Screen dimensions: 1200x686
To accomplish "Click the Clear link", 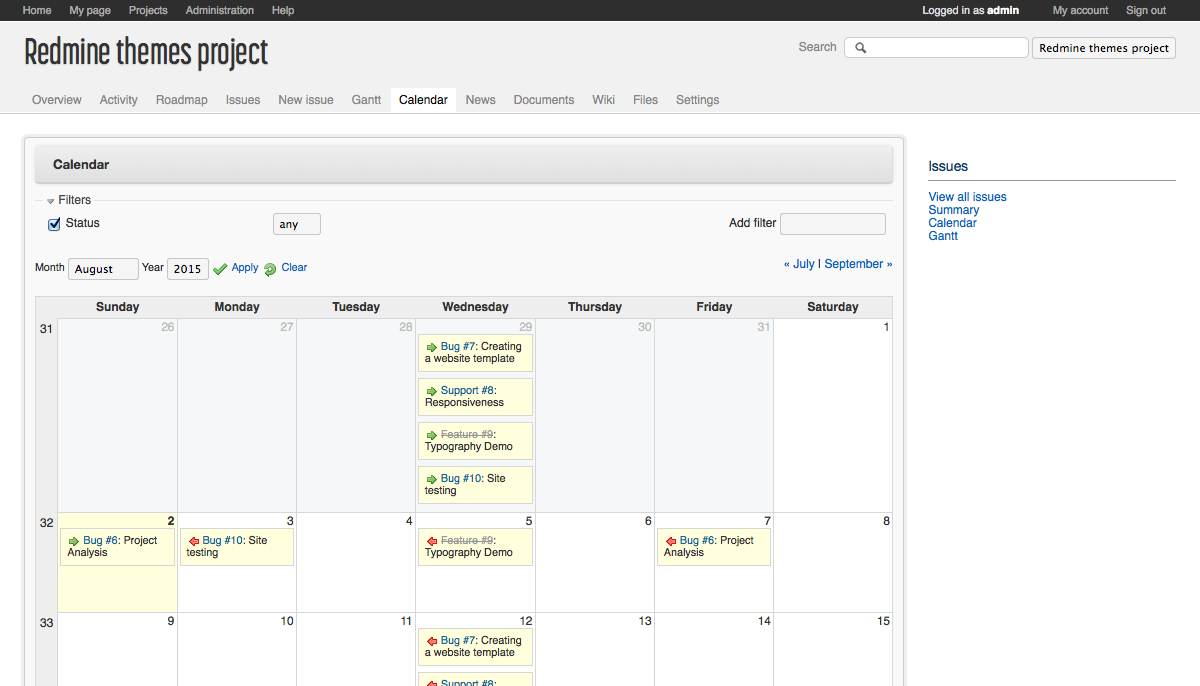I will click(294, 268).
